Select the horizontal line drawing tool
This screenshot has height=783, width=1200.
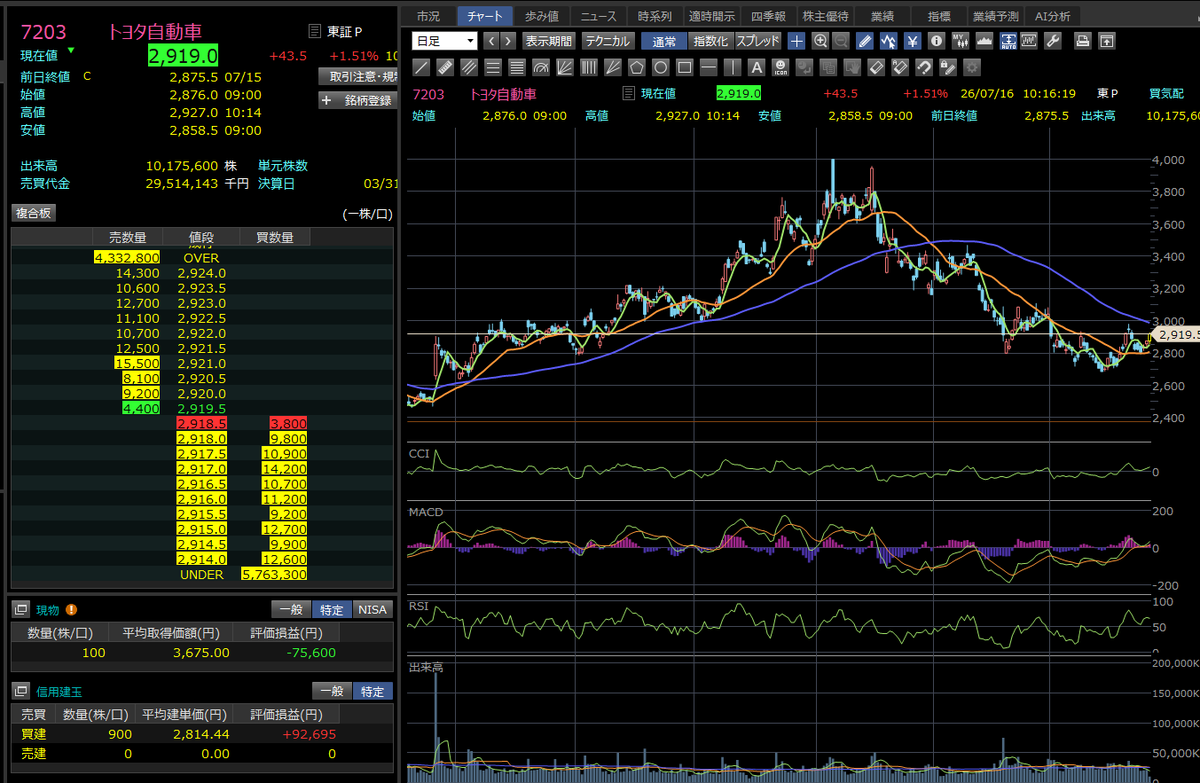pos(708,68)
